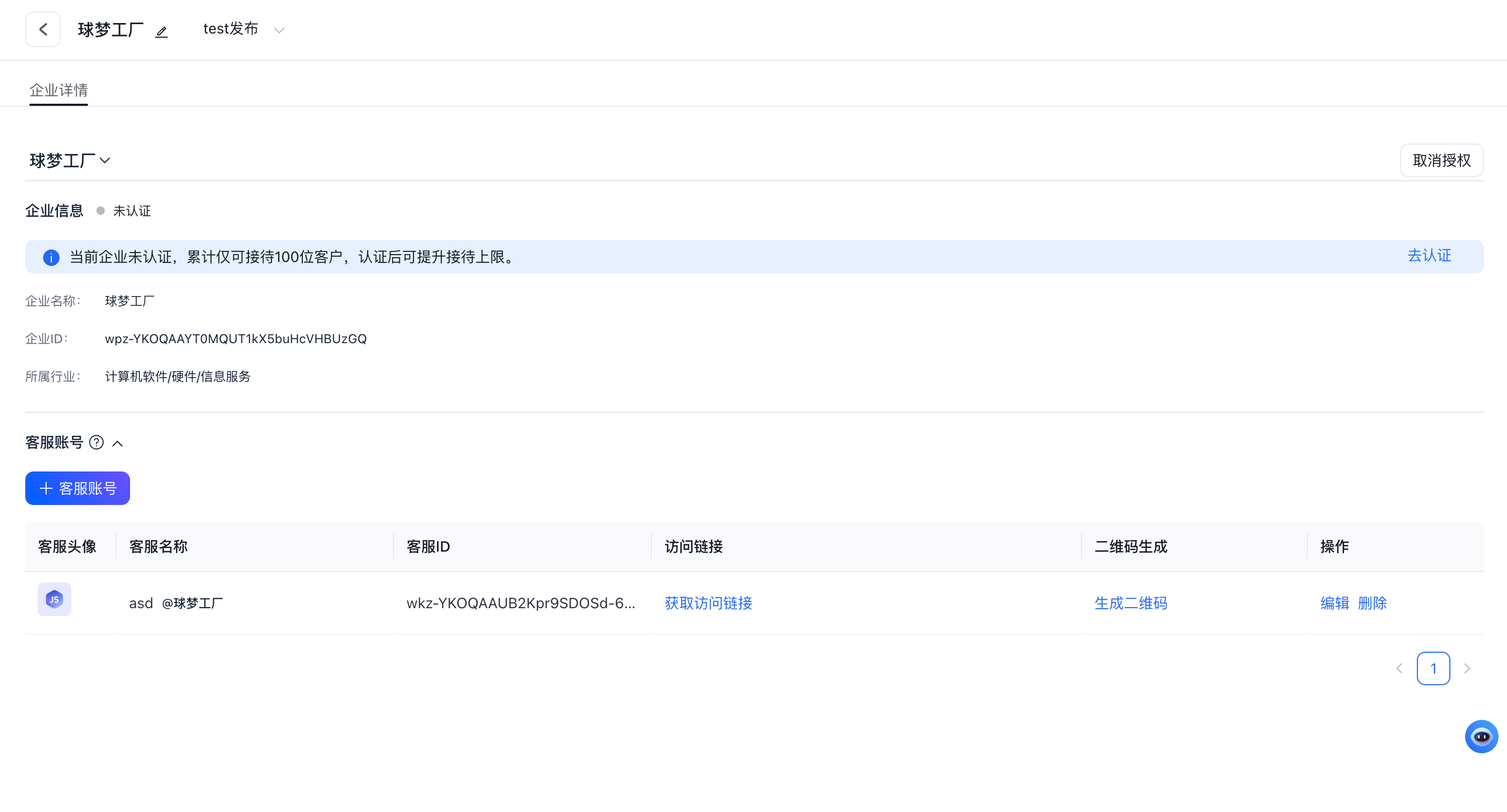Click the JS customer service avatar
1507x812 pixels.
54,599
